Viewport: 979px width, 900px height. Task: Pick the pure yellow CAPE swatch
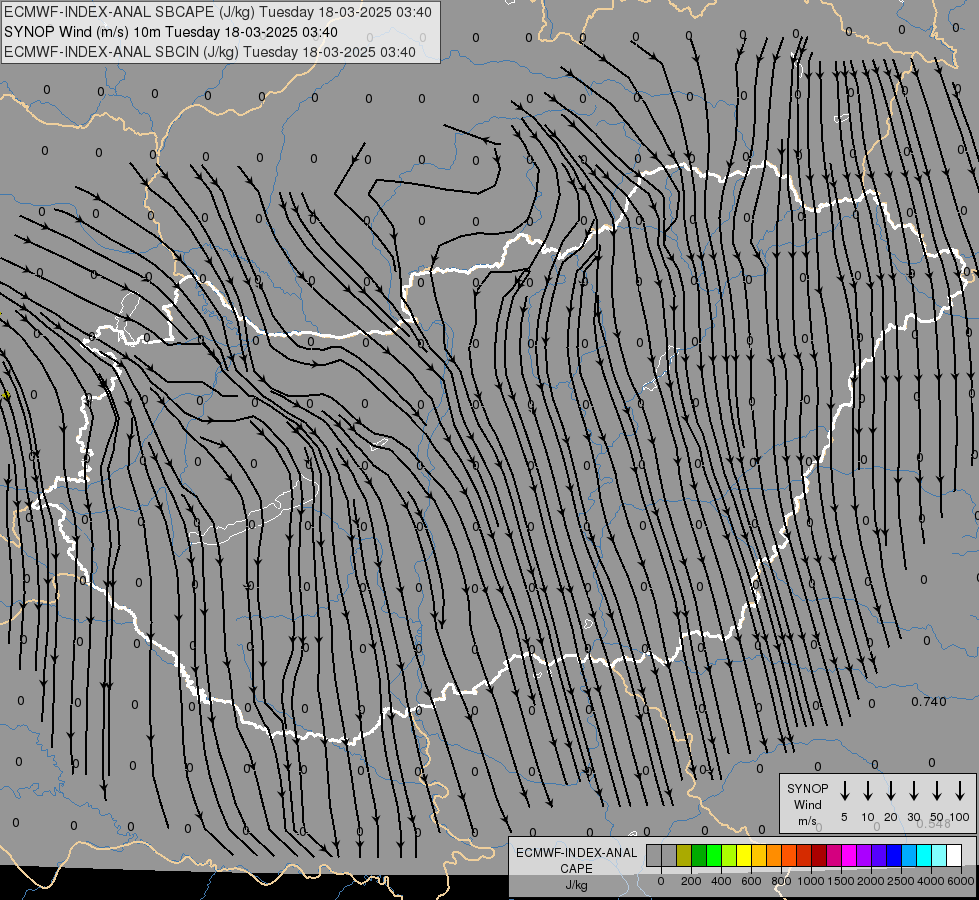(744, 855)
